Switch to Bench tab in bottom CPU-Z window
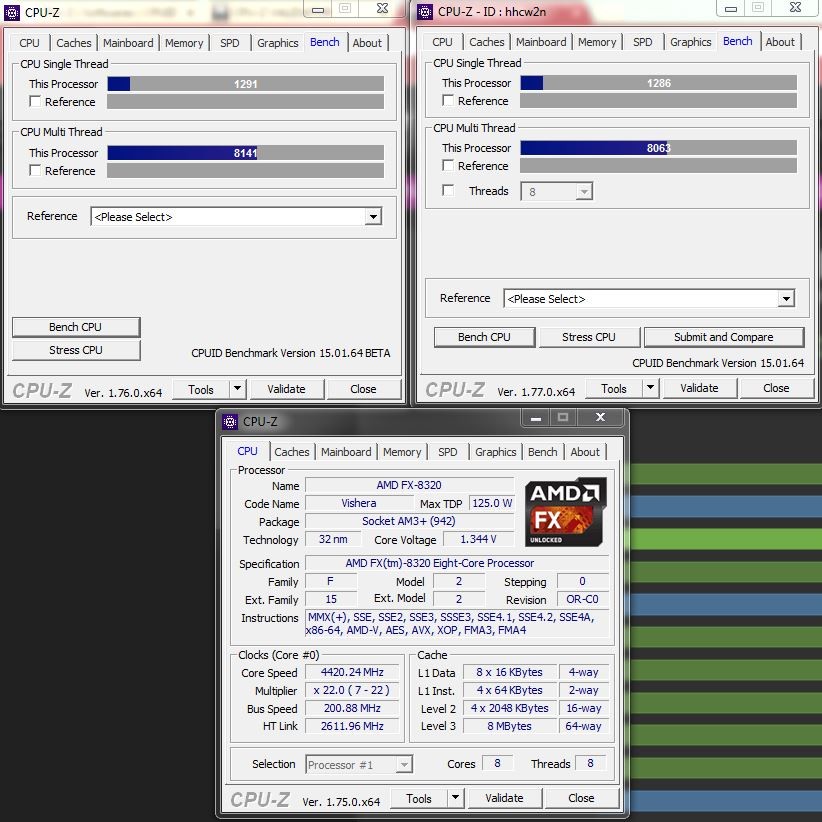 coord(543,452)
